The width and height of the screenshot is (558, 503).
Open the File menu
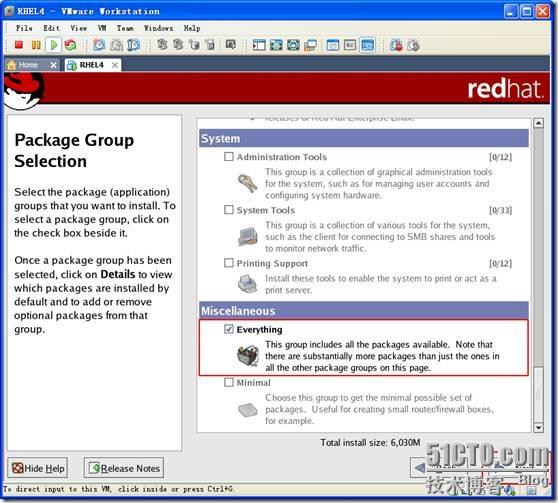click(24, 28)
